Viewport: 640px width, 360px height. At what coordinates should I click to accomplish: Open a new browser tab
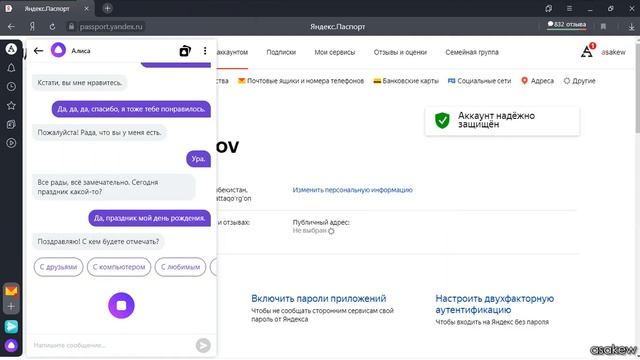tap(107, 8)
